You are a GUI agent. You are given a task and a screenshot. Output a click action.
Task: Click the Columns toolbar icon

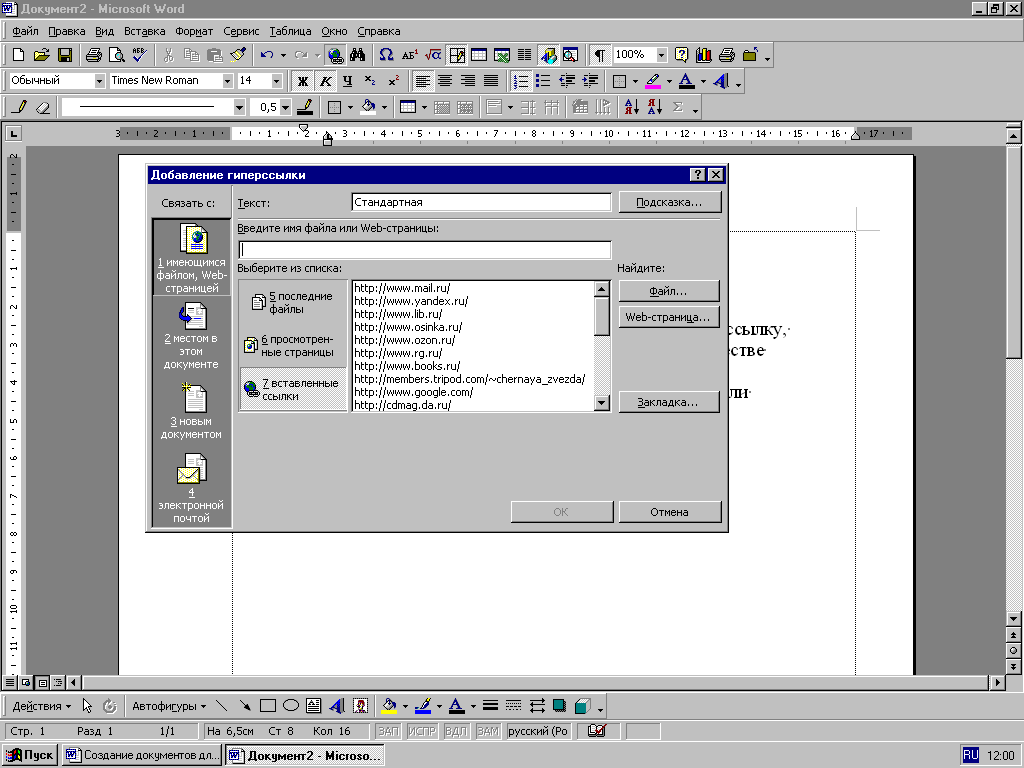coord(524,55)
